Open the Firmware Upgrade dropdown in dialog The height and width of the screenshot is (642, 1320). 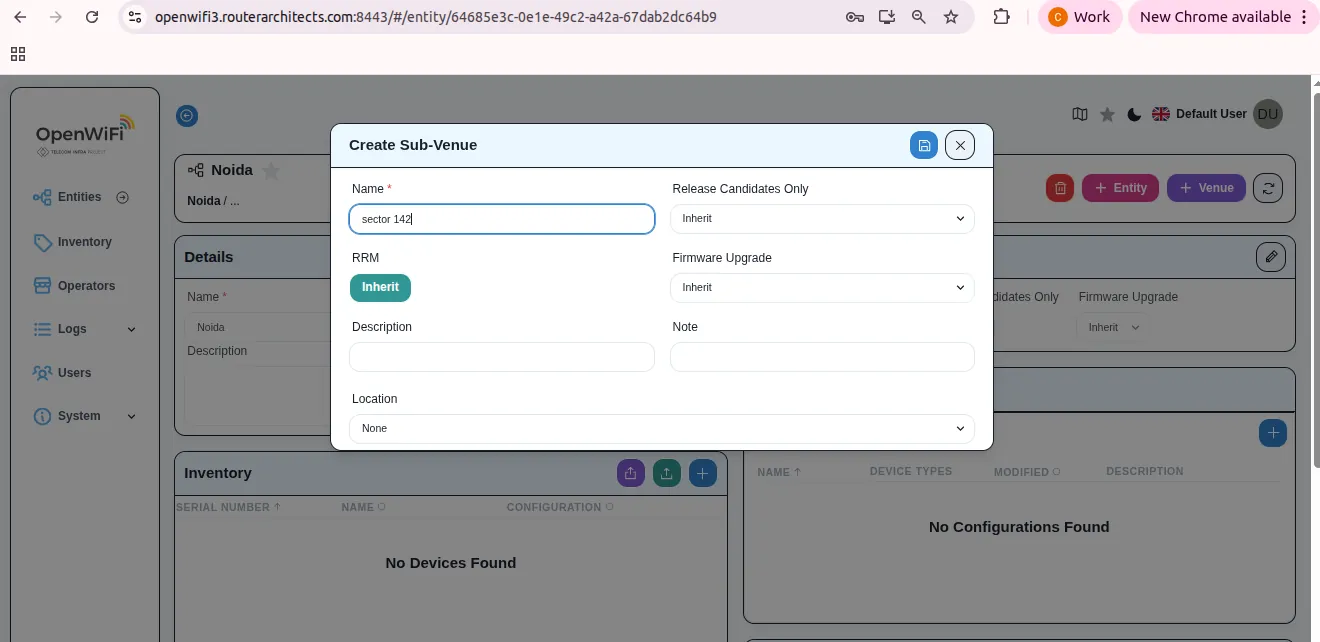tap(822, 288)
